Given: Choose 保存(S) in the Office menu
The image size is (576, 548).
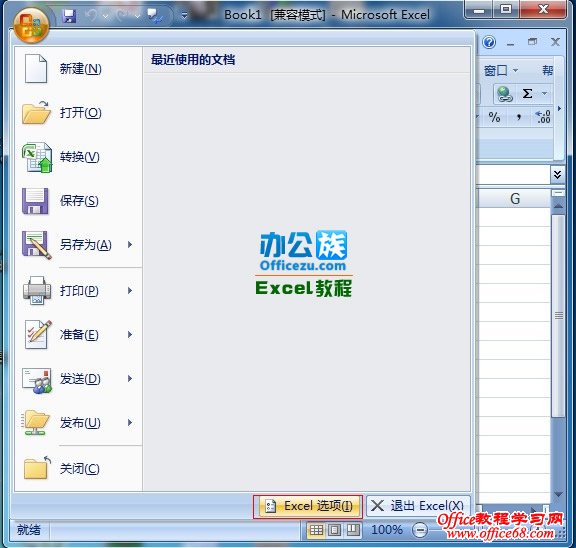Looking at the screenshot, I should point(78,201).
